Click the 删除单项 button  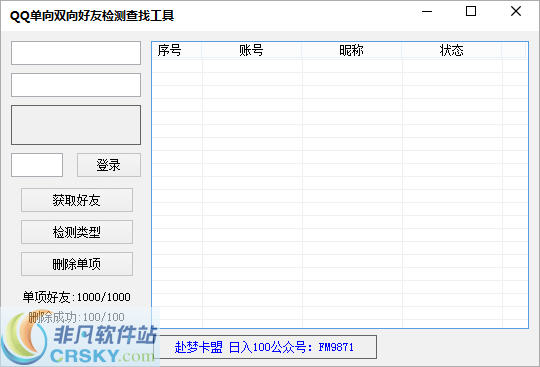pos(77,264)
